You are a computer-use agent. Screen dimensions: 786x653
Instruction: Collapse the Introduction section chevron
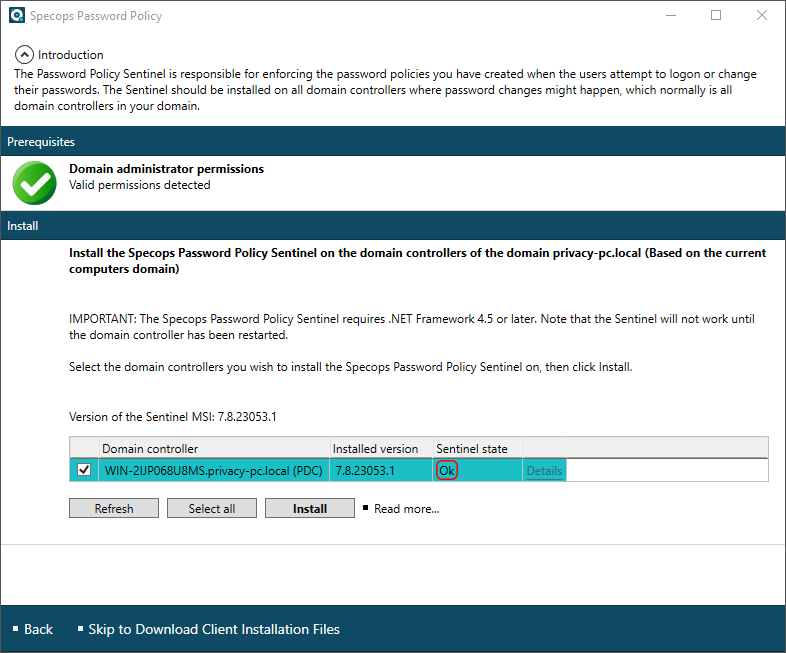tap(24, 55)
